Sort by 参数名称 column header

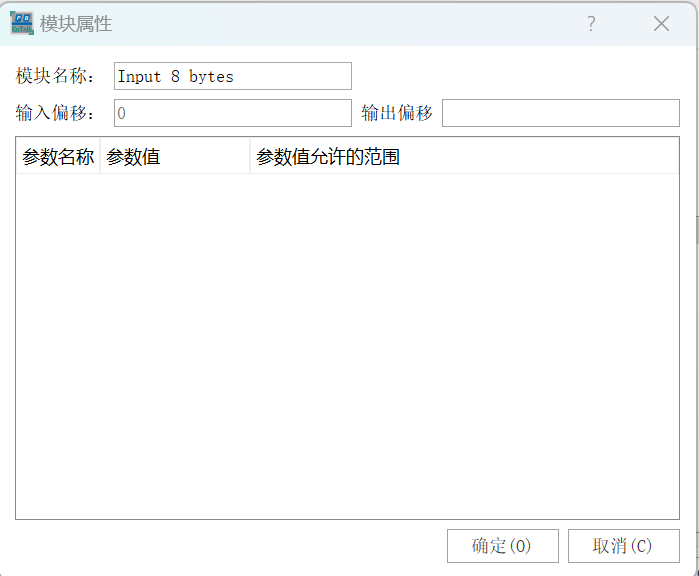58,157
